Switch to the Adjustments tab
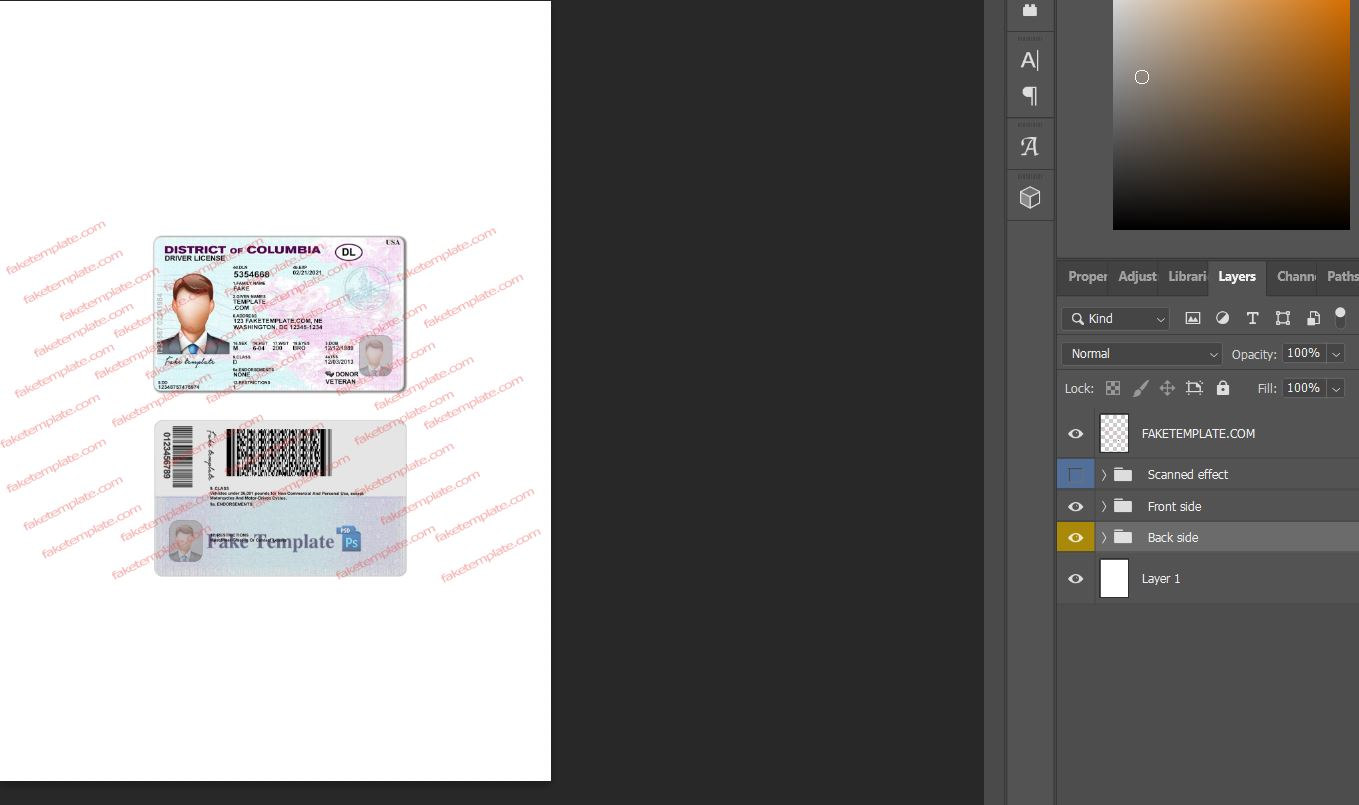The image size is (1359, 805). click(1136, 277)
